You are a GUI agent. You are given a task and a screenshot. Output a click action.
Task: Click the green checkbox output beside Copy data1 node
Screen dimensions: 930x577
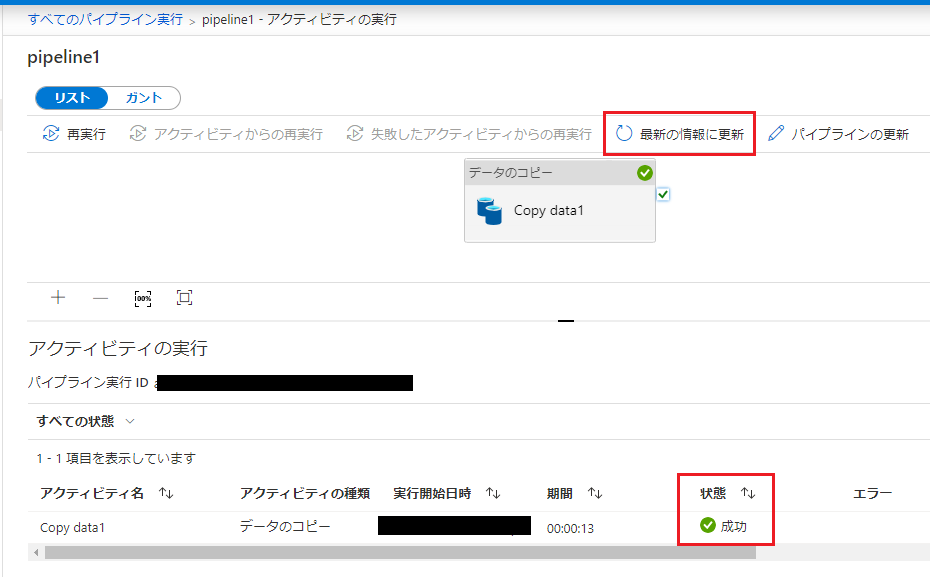663,194
